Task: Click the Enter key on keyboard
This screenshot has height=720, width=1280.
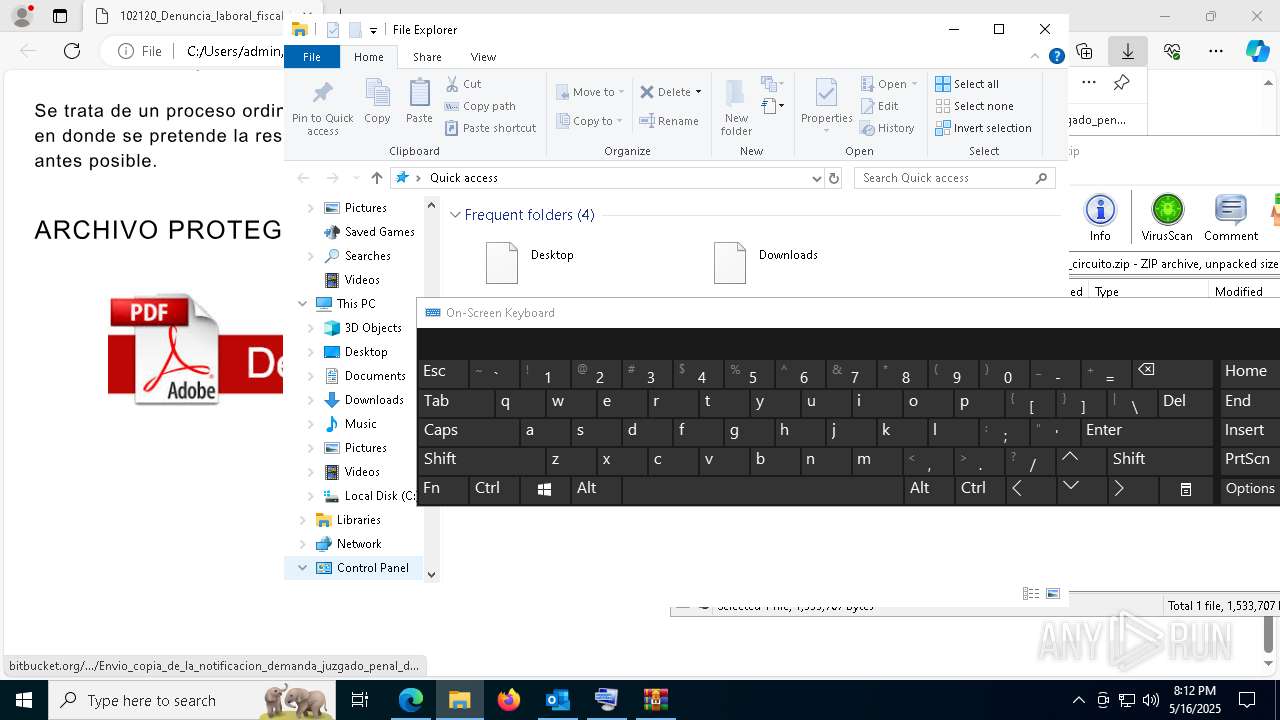Action: [x=1146, y=431]
